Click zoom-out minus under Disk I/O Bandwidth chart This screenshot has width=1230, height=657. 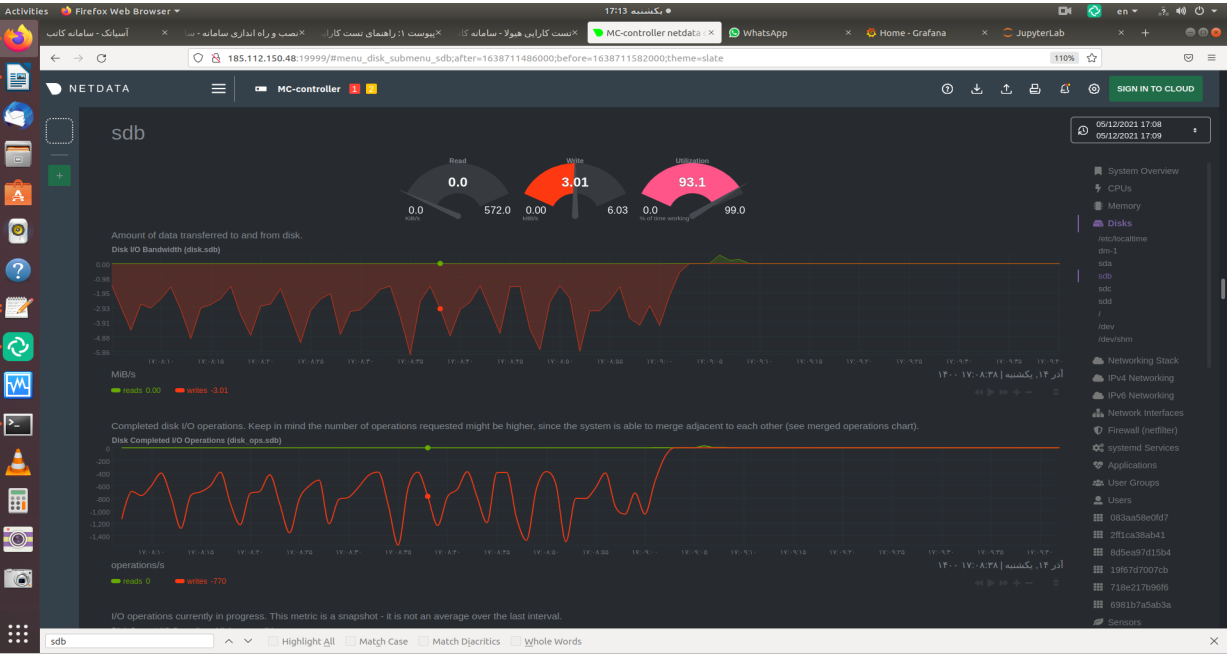click(x=1028, y=392)
